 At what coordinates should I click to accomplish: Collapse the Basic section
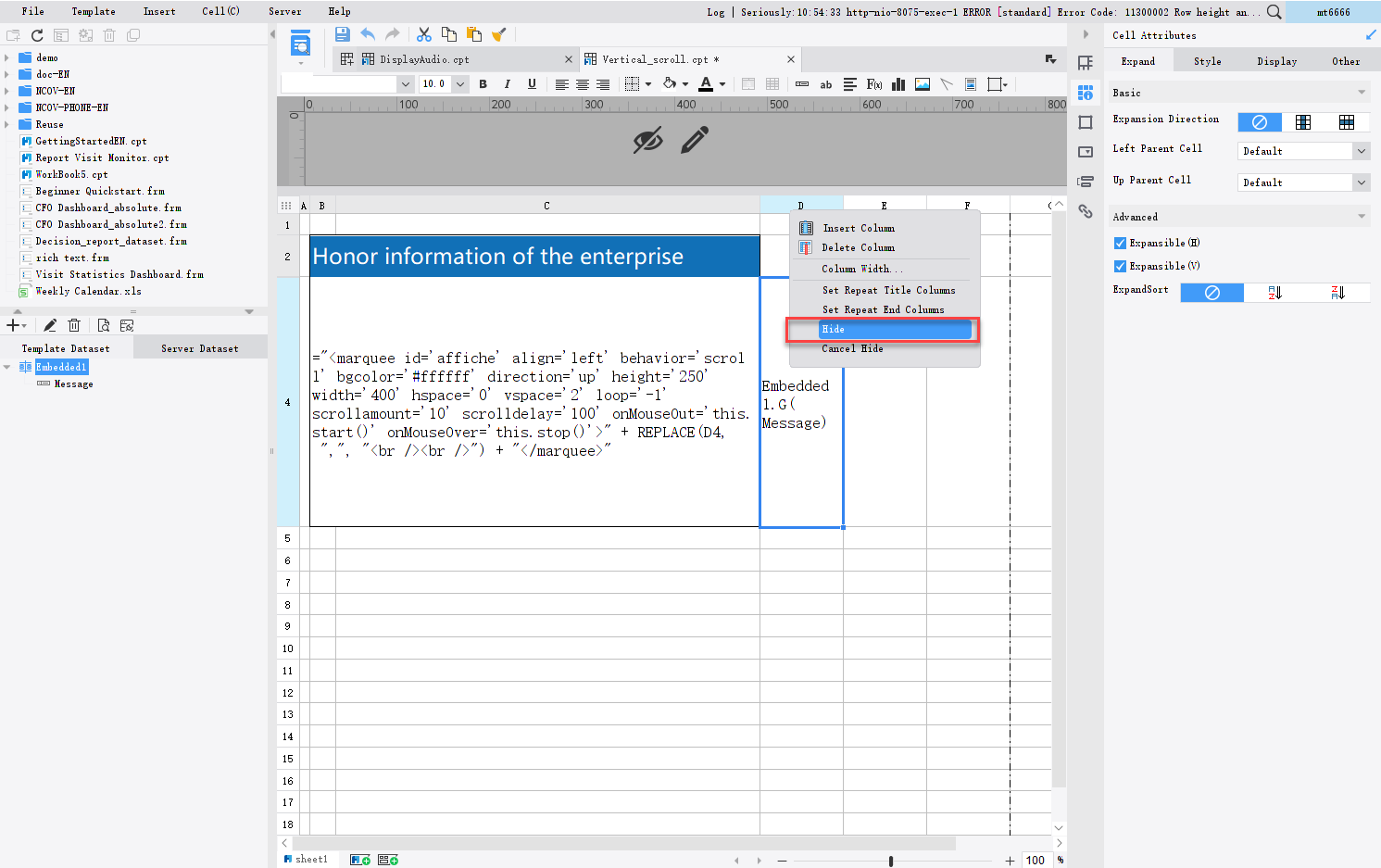click(x=1362, y=93)
